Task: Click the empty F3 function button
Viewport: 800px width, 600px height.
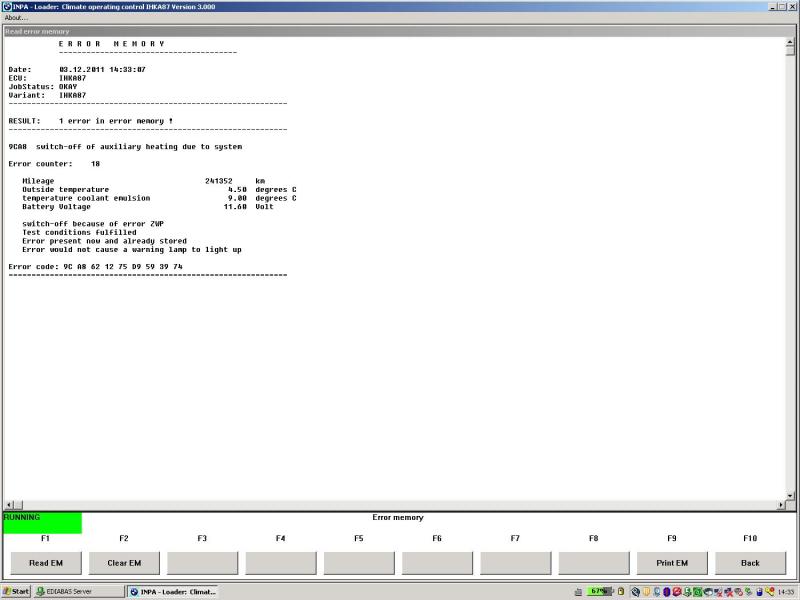Action: pos(203,563)
